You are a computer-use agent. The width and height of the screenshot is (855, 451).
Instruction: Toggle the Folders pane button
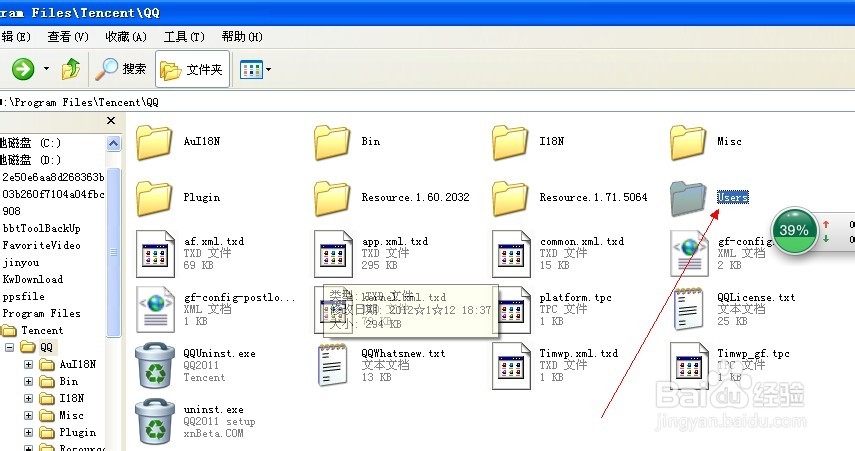click(x=192, y=69)
